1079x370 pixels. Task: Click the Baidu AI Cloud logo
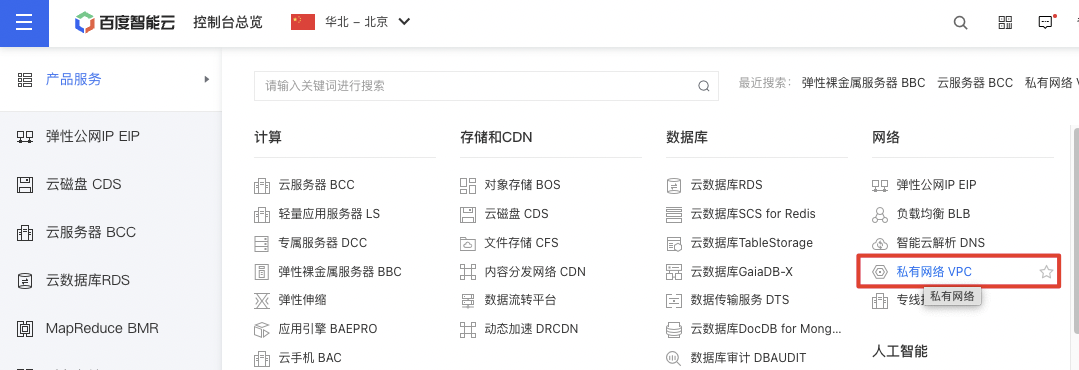click(x=125, y=23)
